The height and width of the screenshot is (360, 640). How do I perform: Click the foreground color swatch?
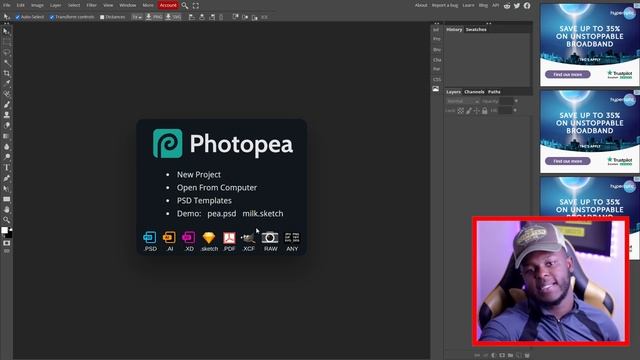pos(4,230)
